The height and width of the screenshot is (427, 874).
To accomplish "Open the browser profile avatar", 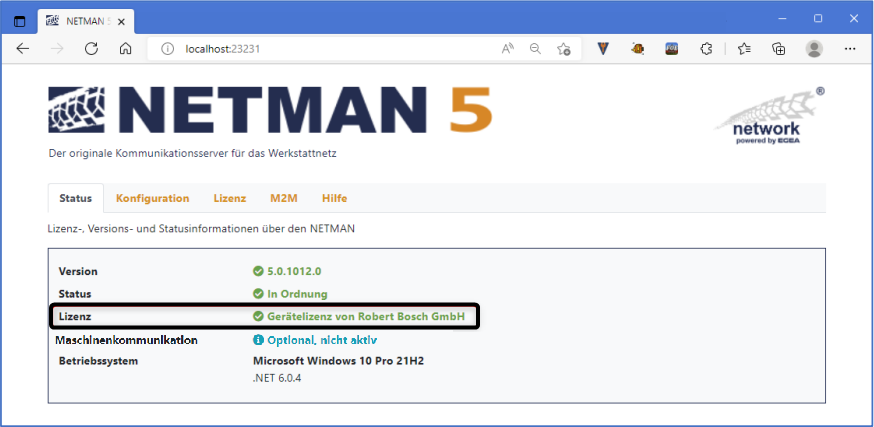I will (814, 49).
